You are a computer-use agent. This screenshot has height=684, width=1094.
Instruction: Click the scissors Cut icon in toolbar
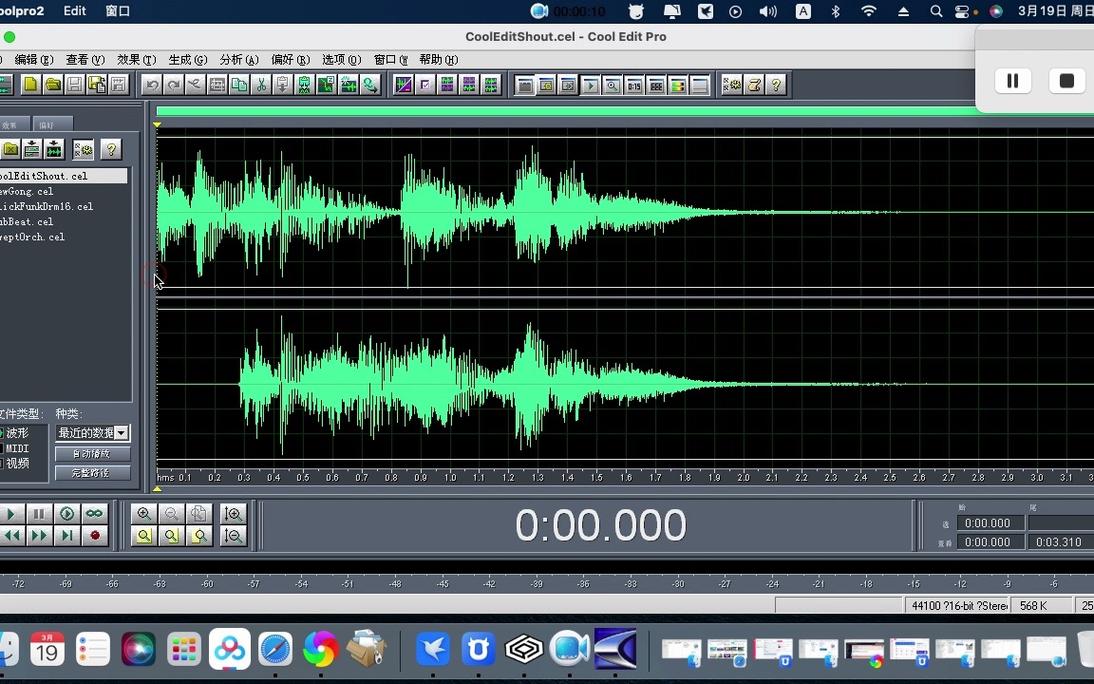point(261,85)
